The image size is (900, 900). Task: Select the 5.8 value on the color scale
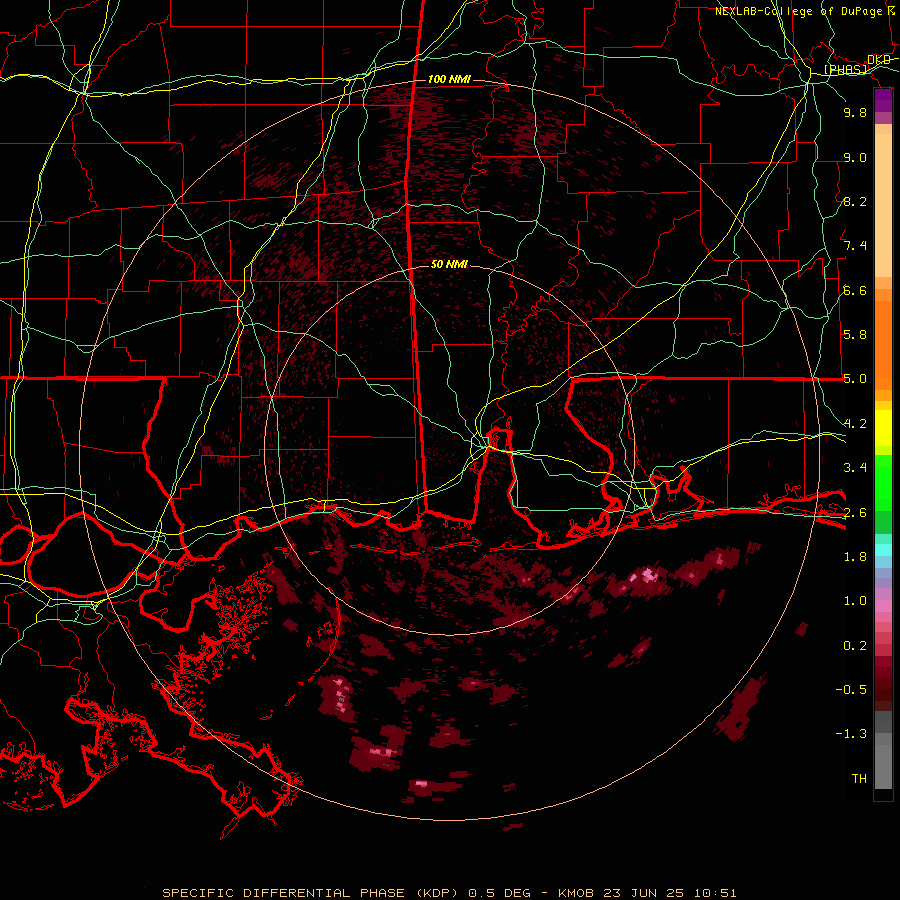coord(855,335)
